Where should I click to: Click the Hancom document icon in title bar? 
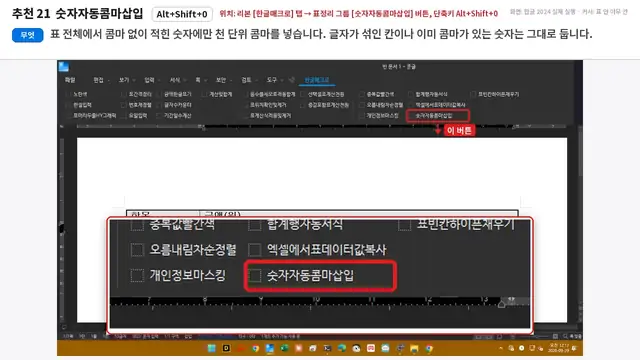coord(64,67)
